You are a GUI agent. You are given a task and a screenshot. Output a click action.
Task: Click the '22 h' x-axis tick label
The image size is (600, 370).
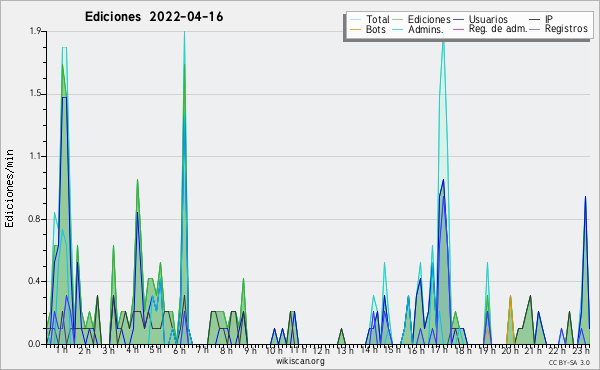[x=558, y=350]
